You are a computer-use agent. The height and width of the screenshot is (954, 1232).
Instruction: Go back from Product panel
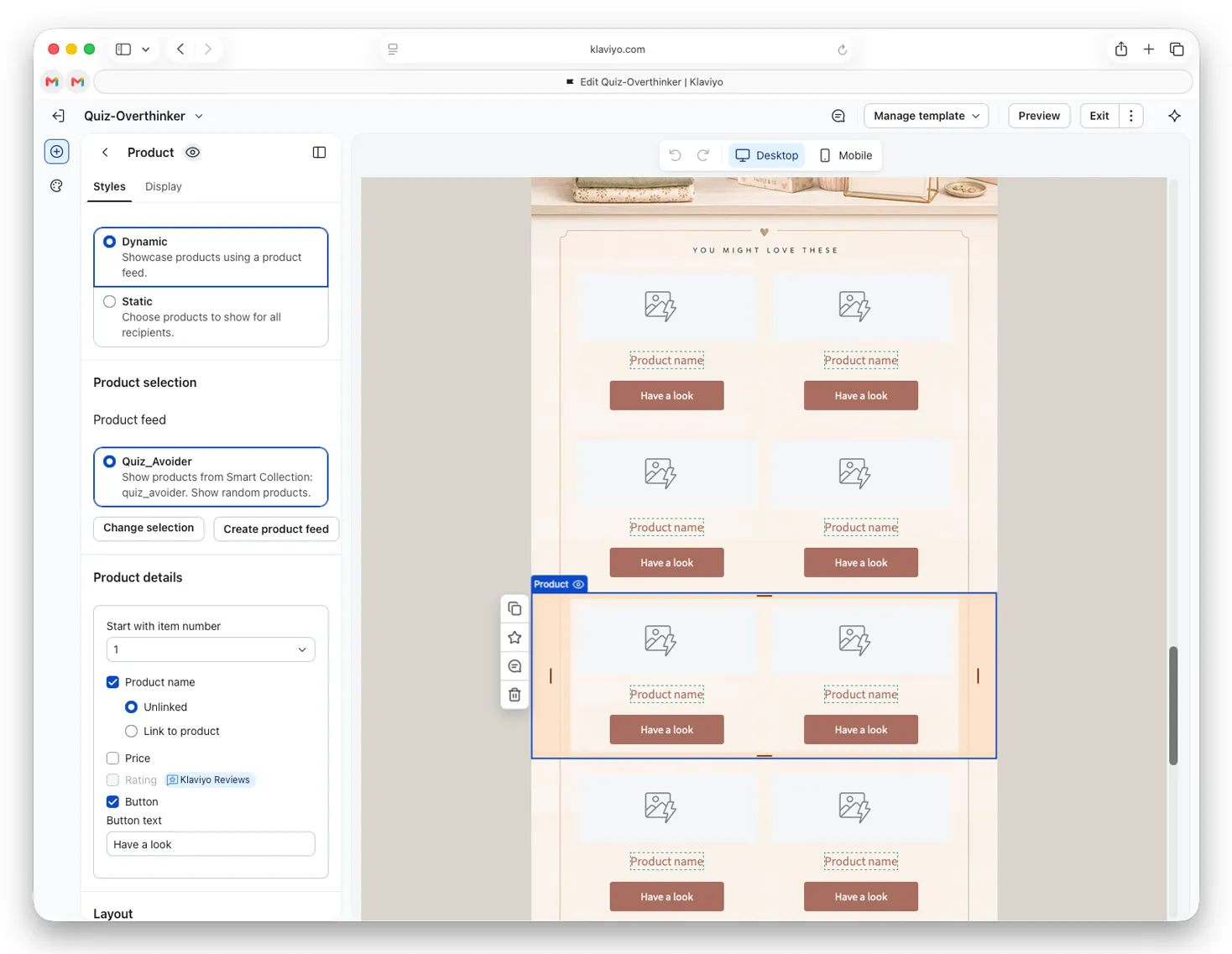click(105, 153)
